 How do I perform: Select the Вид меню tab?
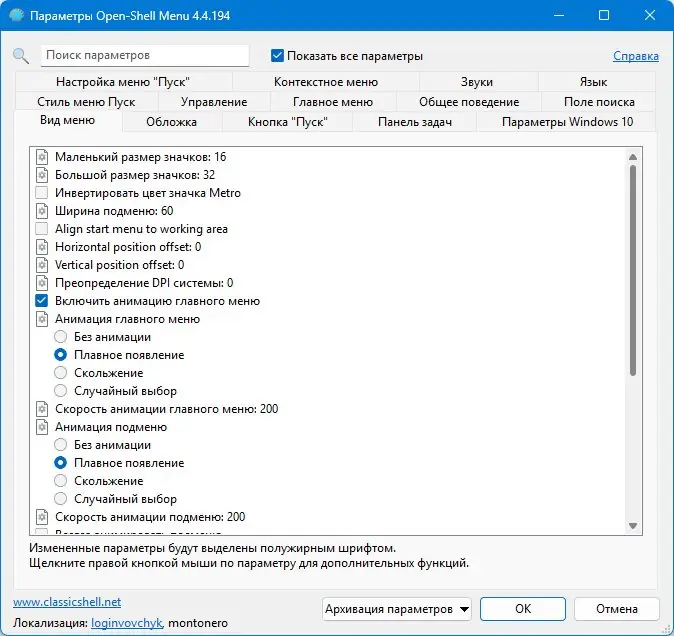pos(67,120)
